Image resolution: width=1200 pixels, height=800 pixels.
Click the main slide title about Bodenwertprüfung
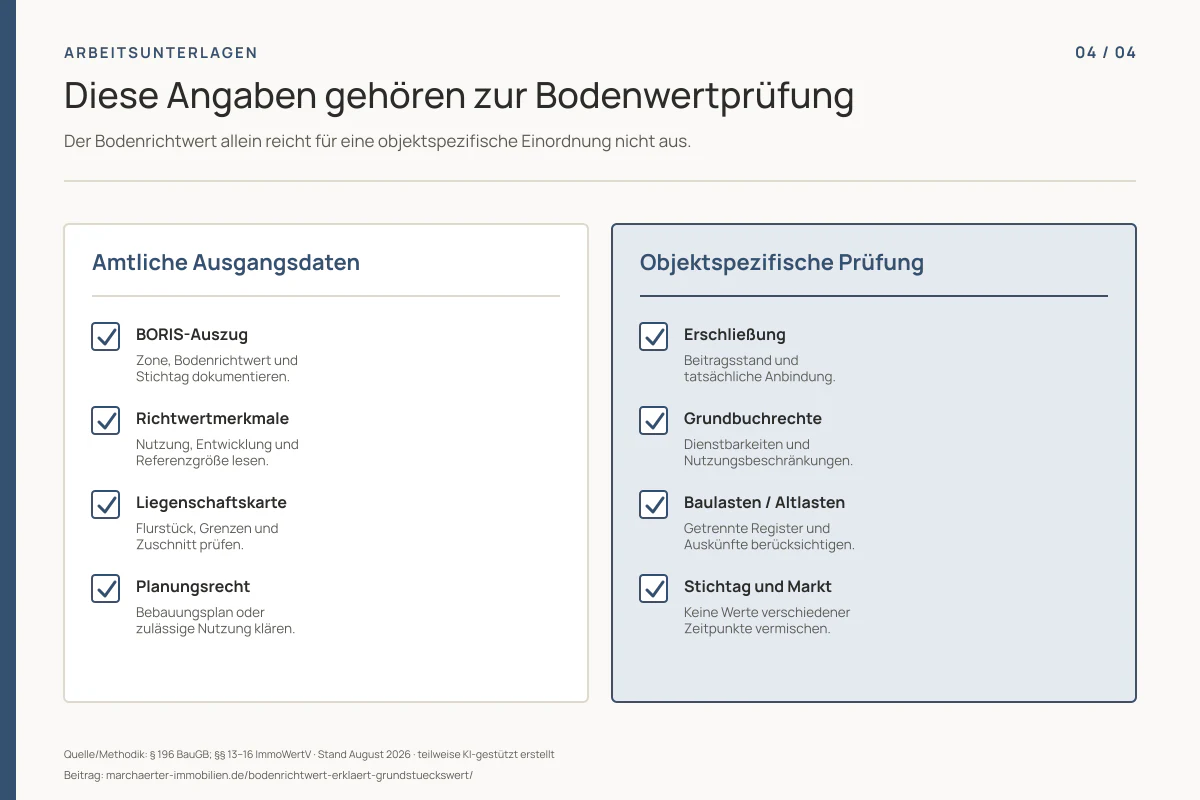point(459,96)
